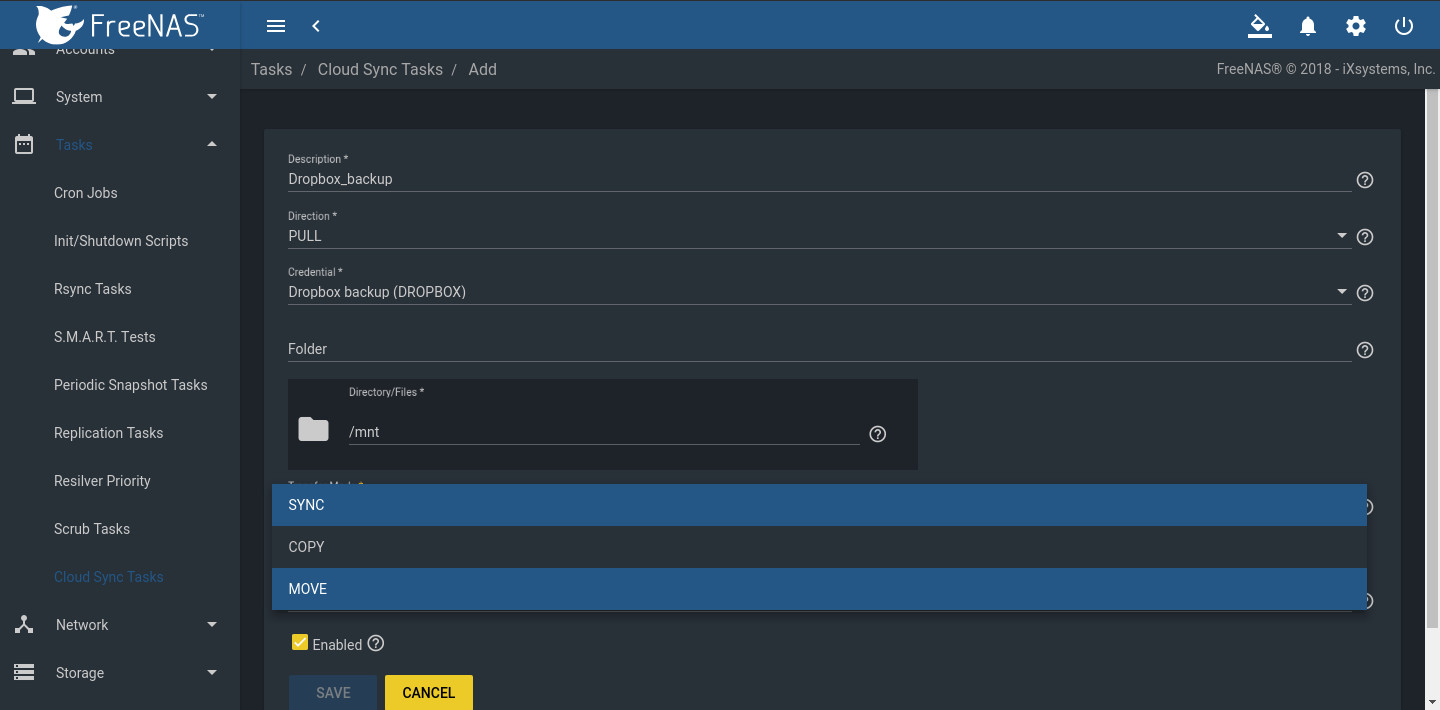Click the Directory/Files field showing /mnt
Screen dimensions: 1440x710
click(604, 433)
